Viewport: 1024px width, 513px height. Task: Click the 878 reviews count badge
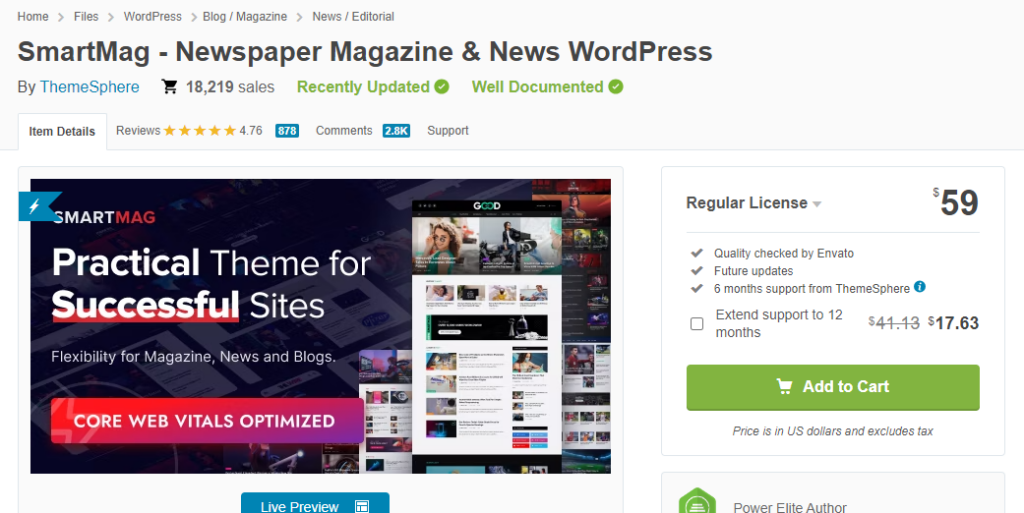point(287,131)
